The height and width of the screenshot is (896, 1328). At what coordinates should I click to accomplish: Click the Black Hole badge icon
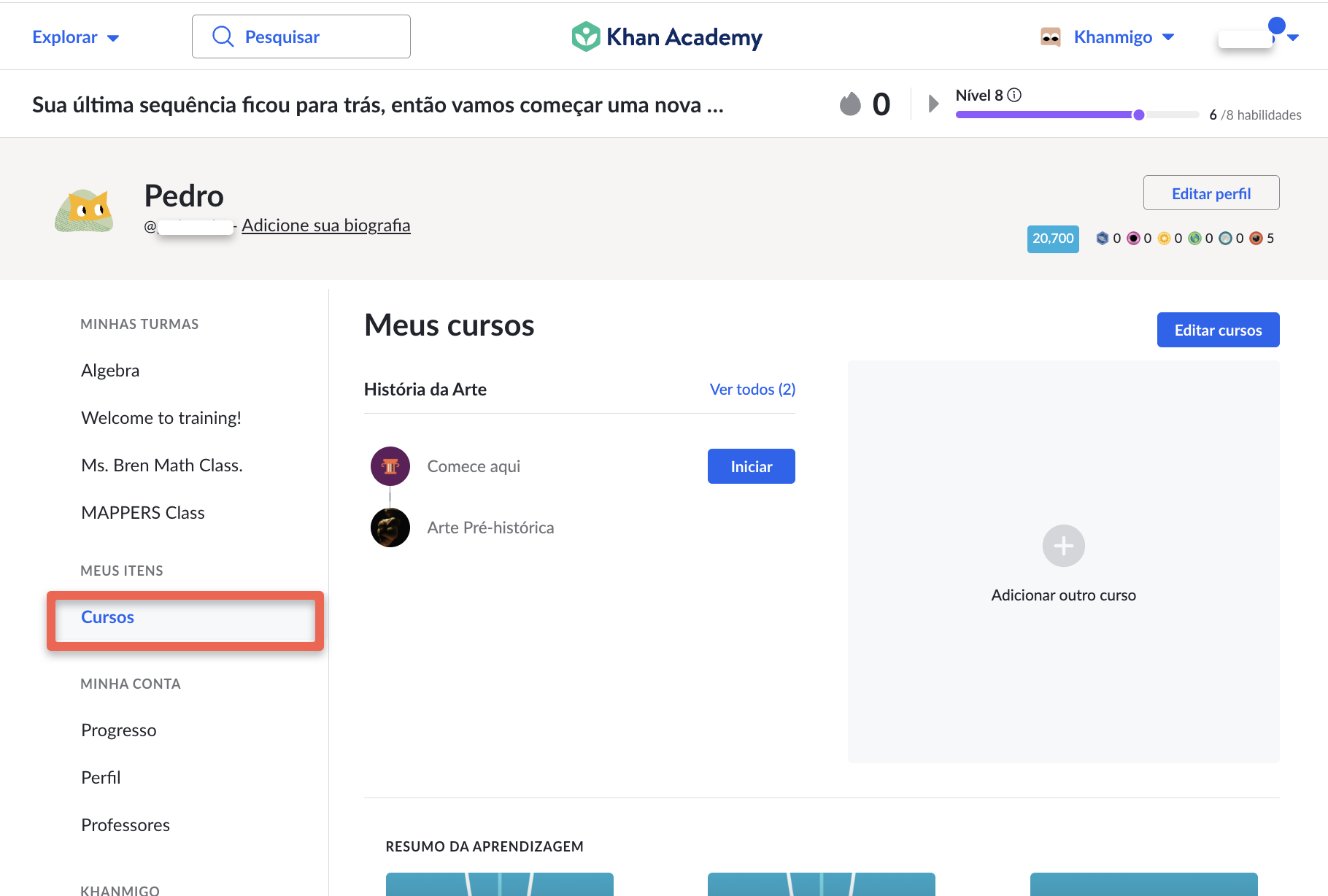tap(1133, 238)
